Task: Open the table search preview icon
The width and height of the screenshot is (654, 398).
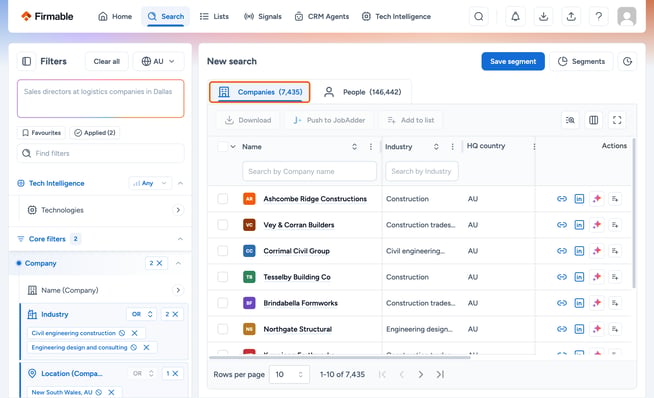Action: pyautogui.click(x=570, y=120)
